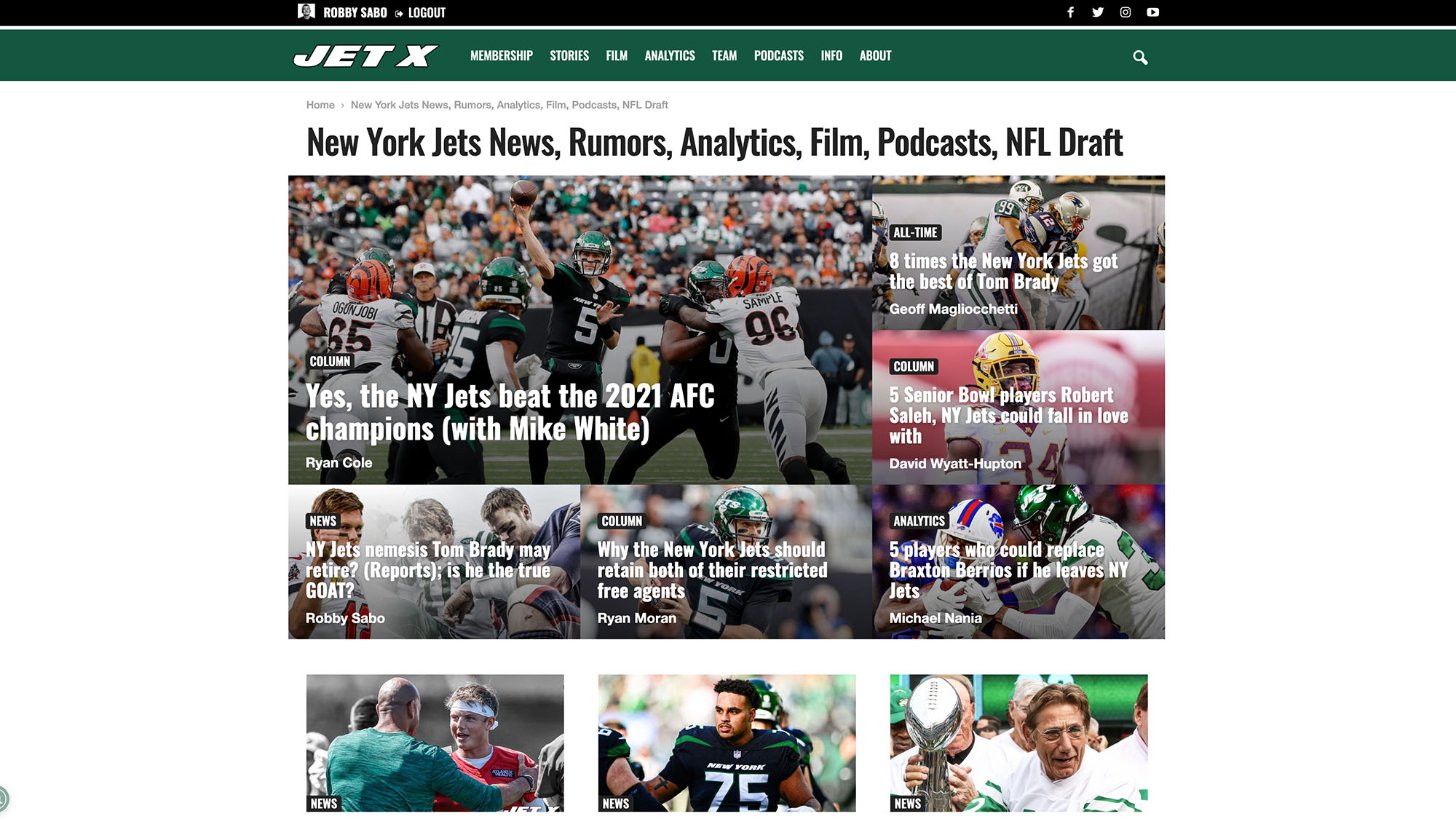This screenshot has width=1456, height=819.
Task: Click author name Michael Nania
Action: coord(935,618)
